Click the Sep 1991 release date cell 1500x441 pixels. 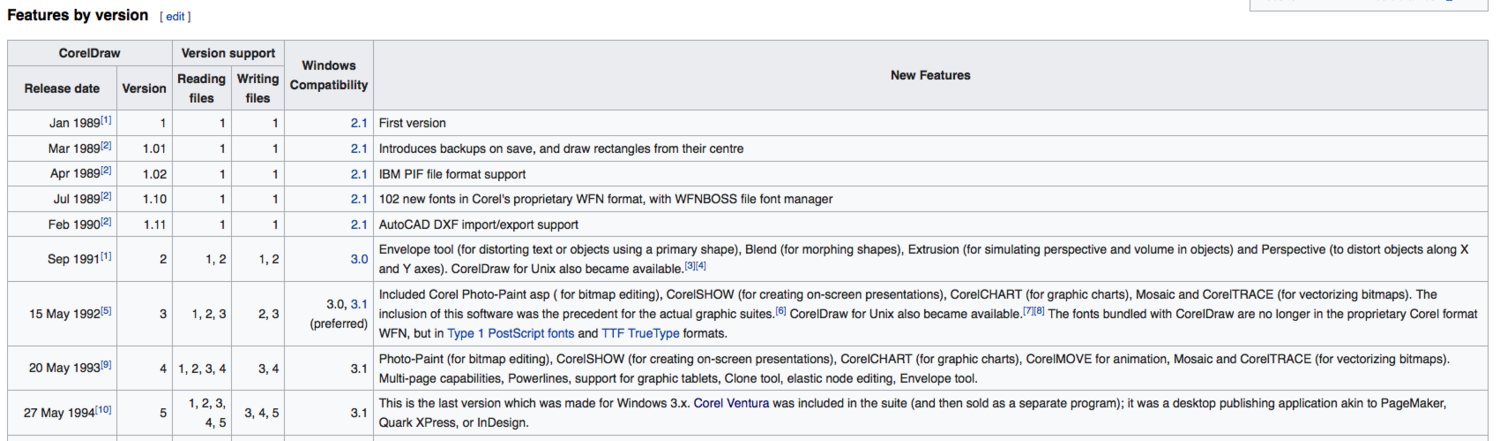(62, 259)
